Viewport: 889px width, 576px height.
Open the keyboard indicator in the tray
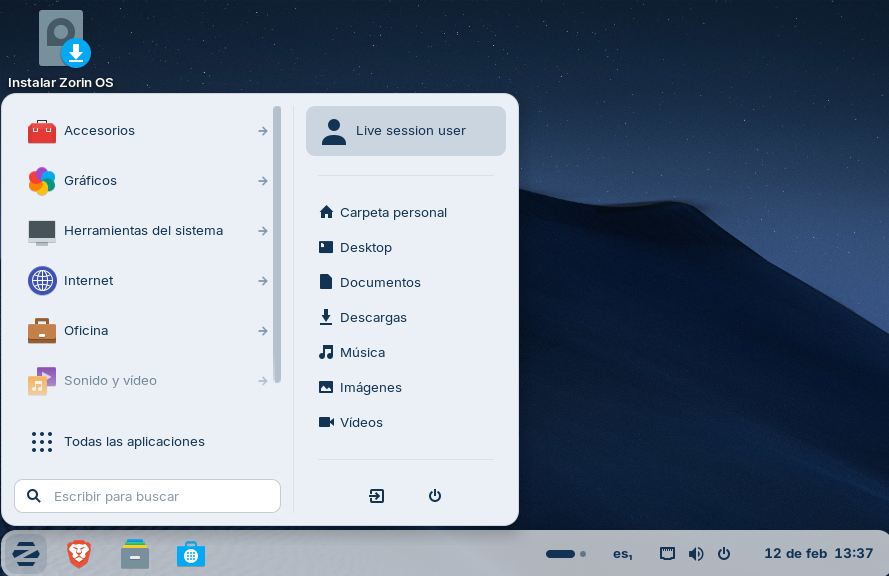click(667, 553)
